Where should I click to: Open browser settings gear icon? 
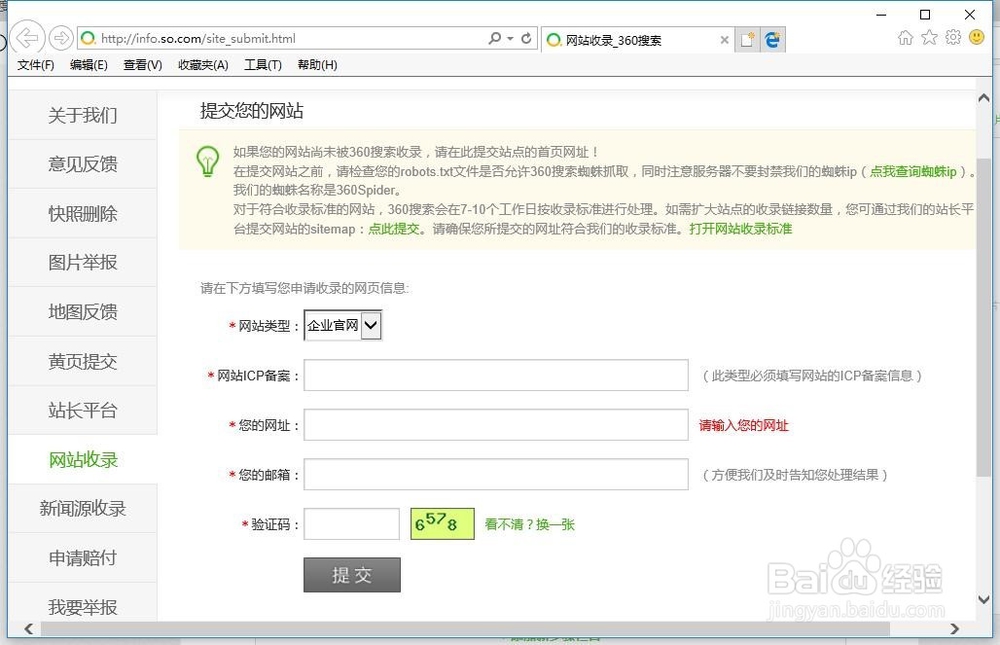[x=953, y=38]
